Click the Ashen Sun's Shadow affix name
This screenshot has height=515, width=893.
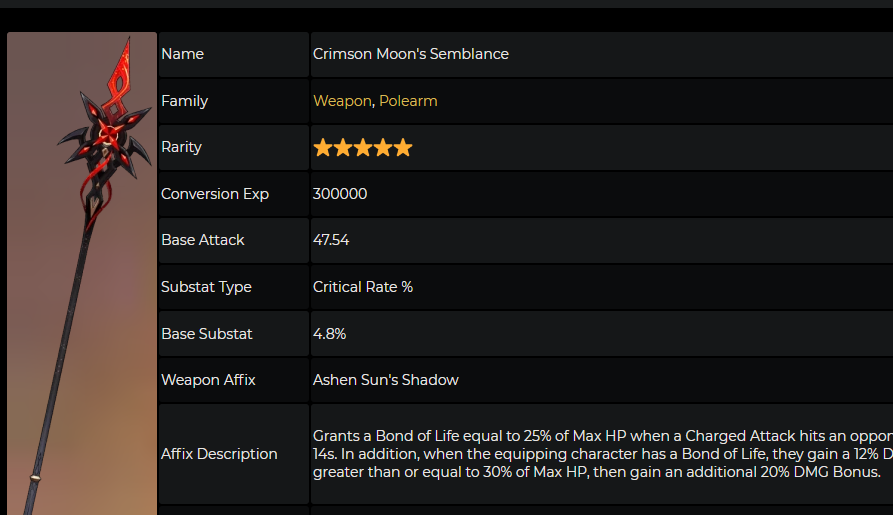(386, 380)
